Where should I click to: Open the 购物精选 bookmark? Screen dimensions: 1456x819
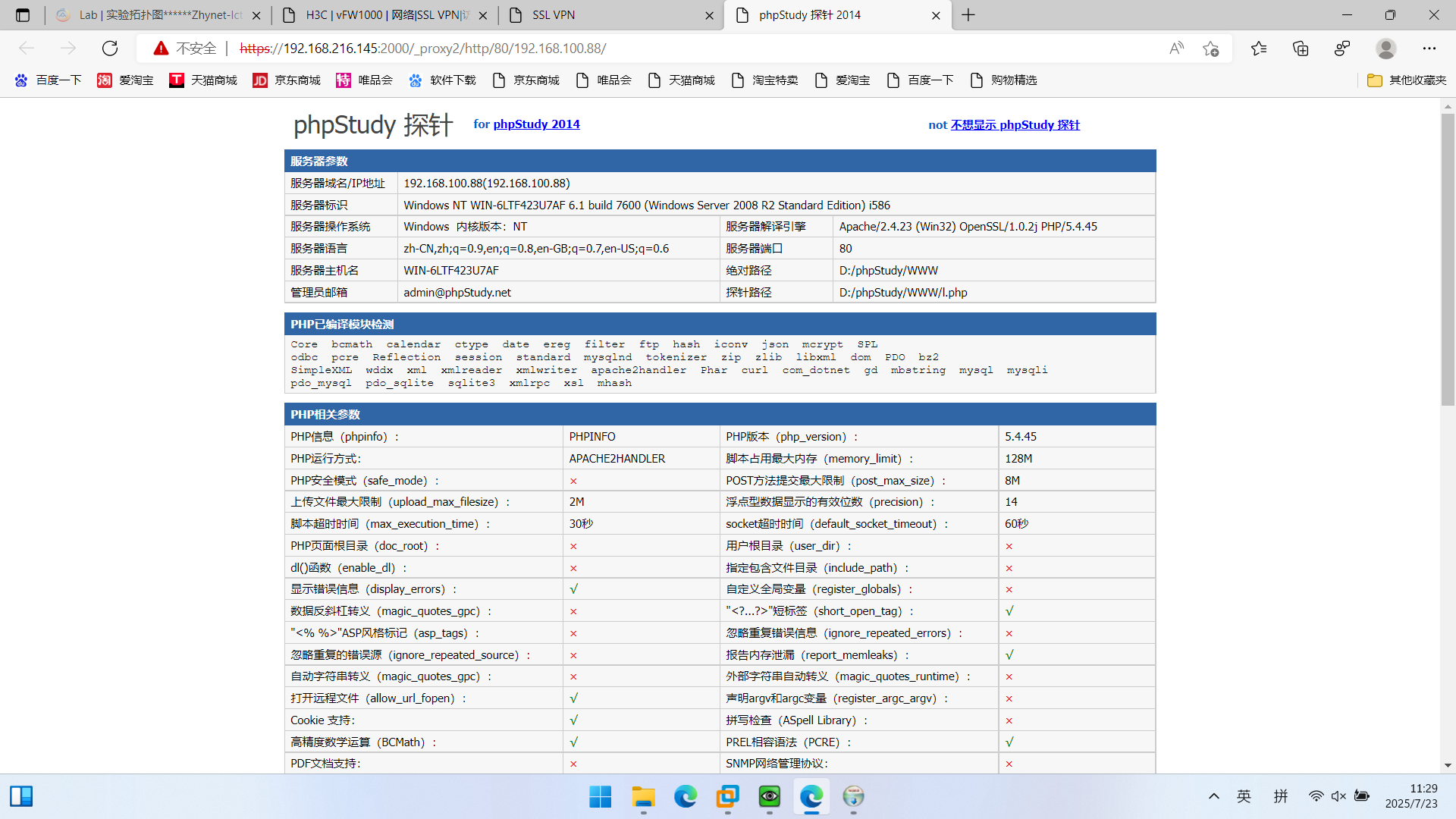(1003, 80)
